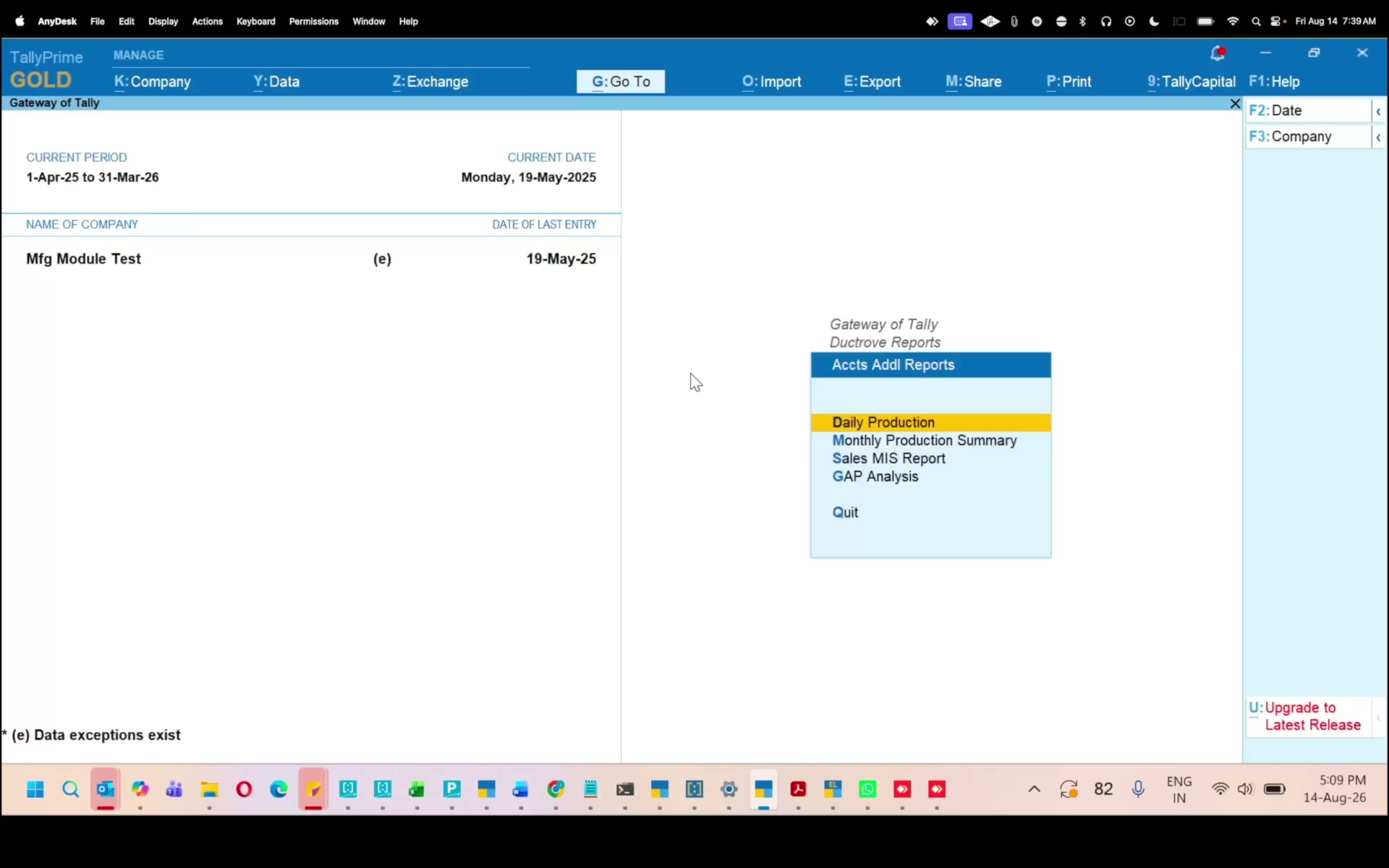Launch Opera browser from the taskbar

[x=244, y=789]
